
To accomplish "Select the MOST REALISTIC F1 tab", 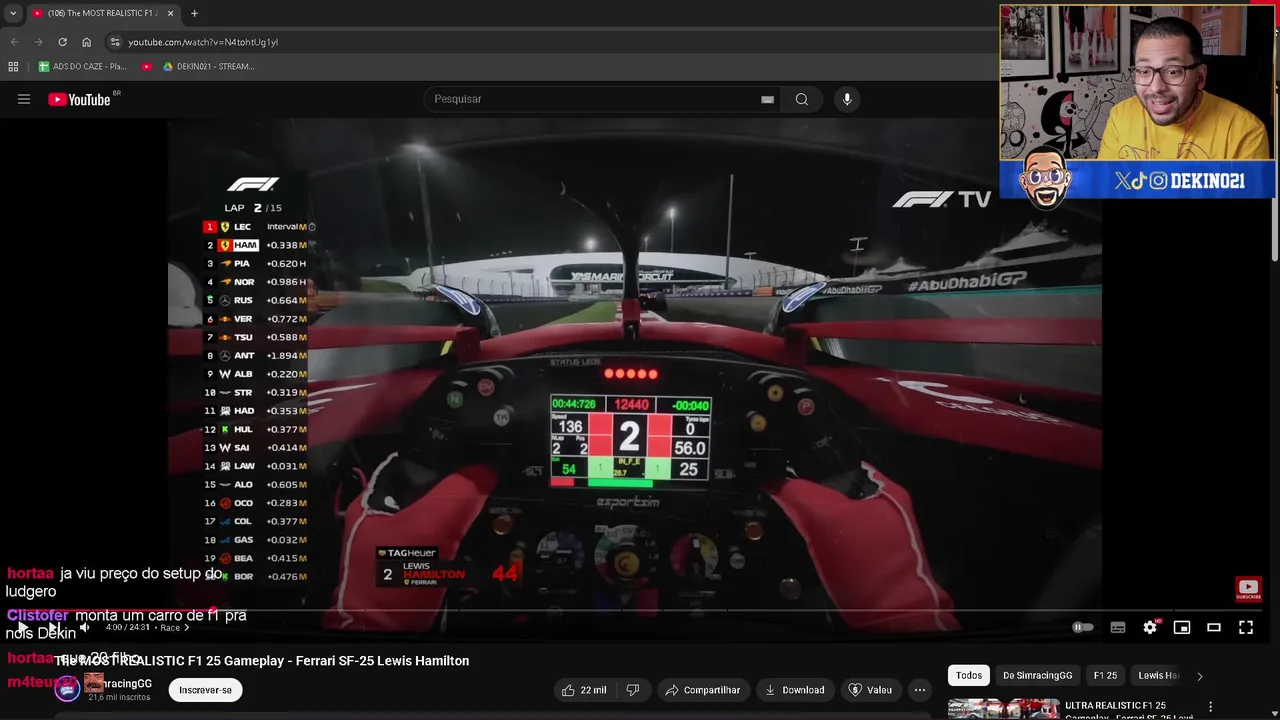I will point(102,13).
